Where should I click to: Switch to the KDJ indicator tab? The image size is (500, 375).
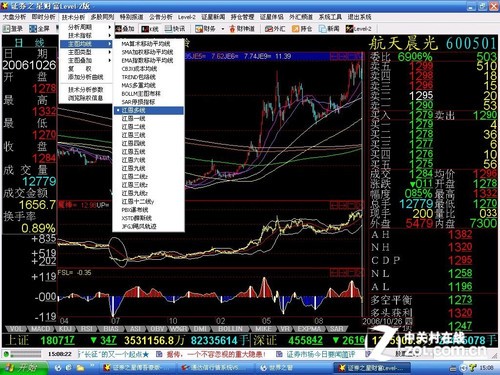pyautogui.click(x=64, y=329)
